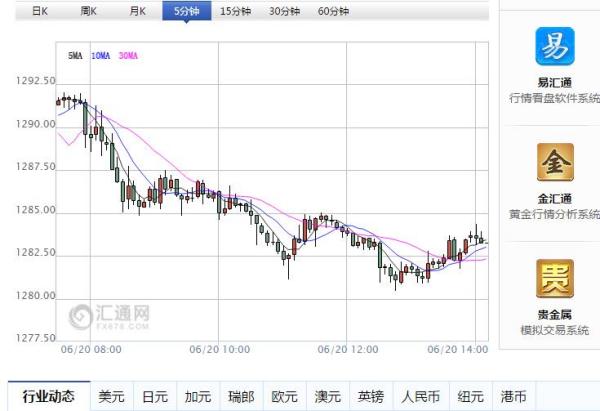The width and height of the screenshot is (600, 411).
Task: Click the 贵金属 title link
Action: point(555,315)
